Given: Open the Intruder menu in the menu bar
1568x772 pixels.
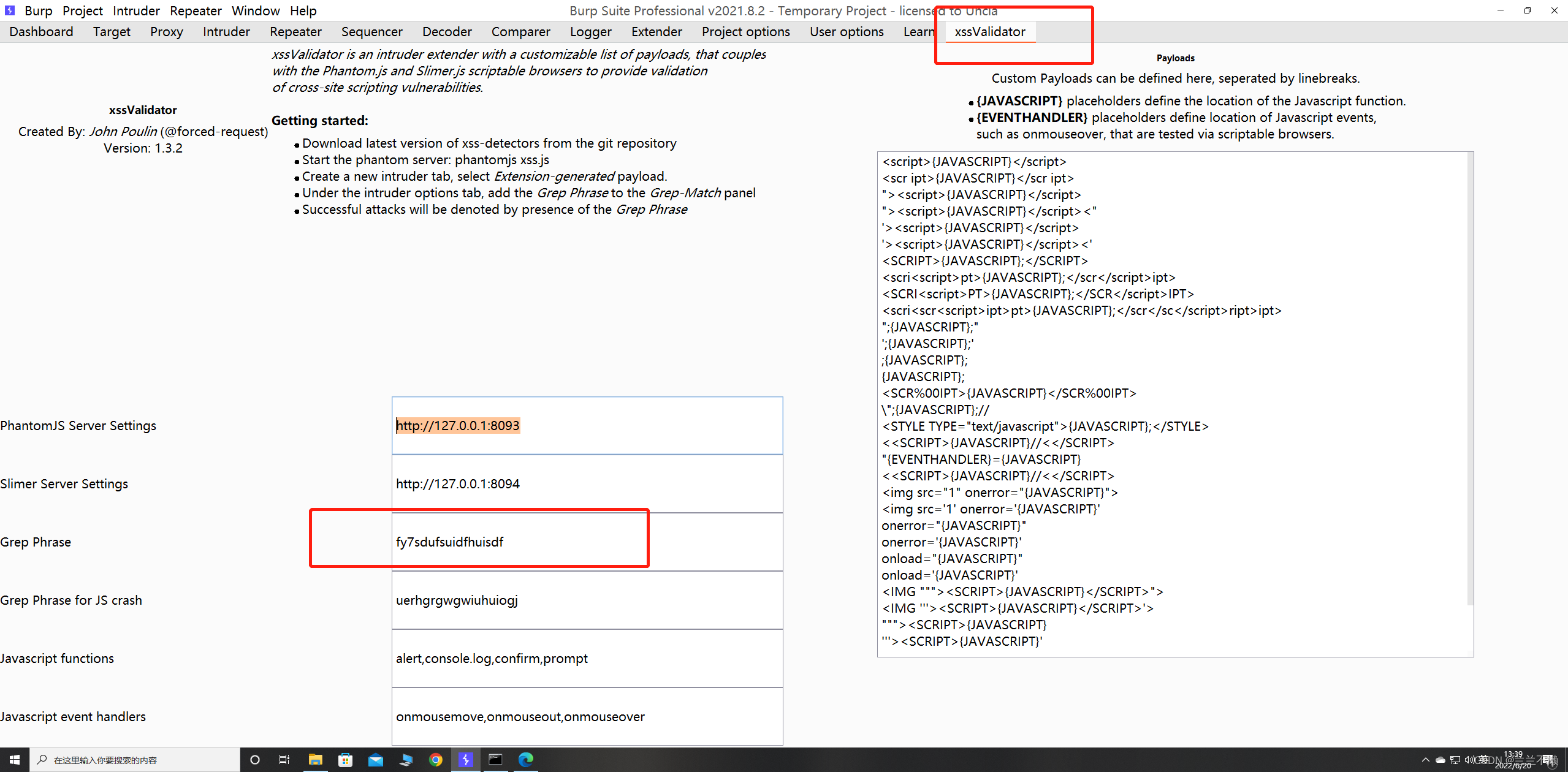Looking at the screenshot, I should coord(136,10).
